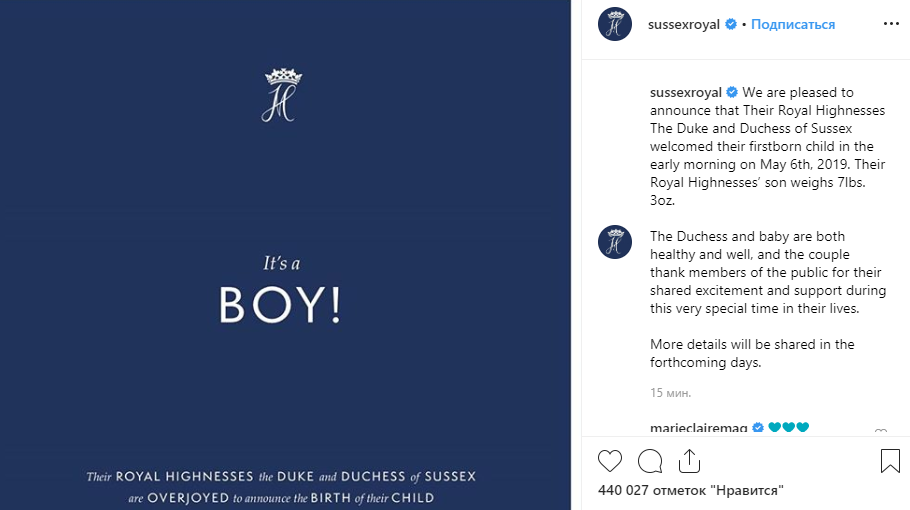
Task: Open comments with the speech bubble icon
Action: coord(650,461)
